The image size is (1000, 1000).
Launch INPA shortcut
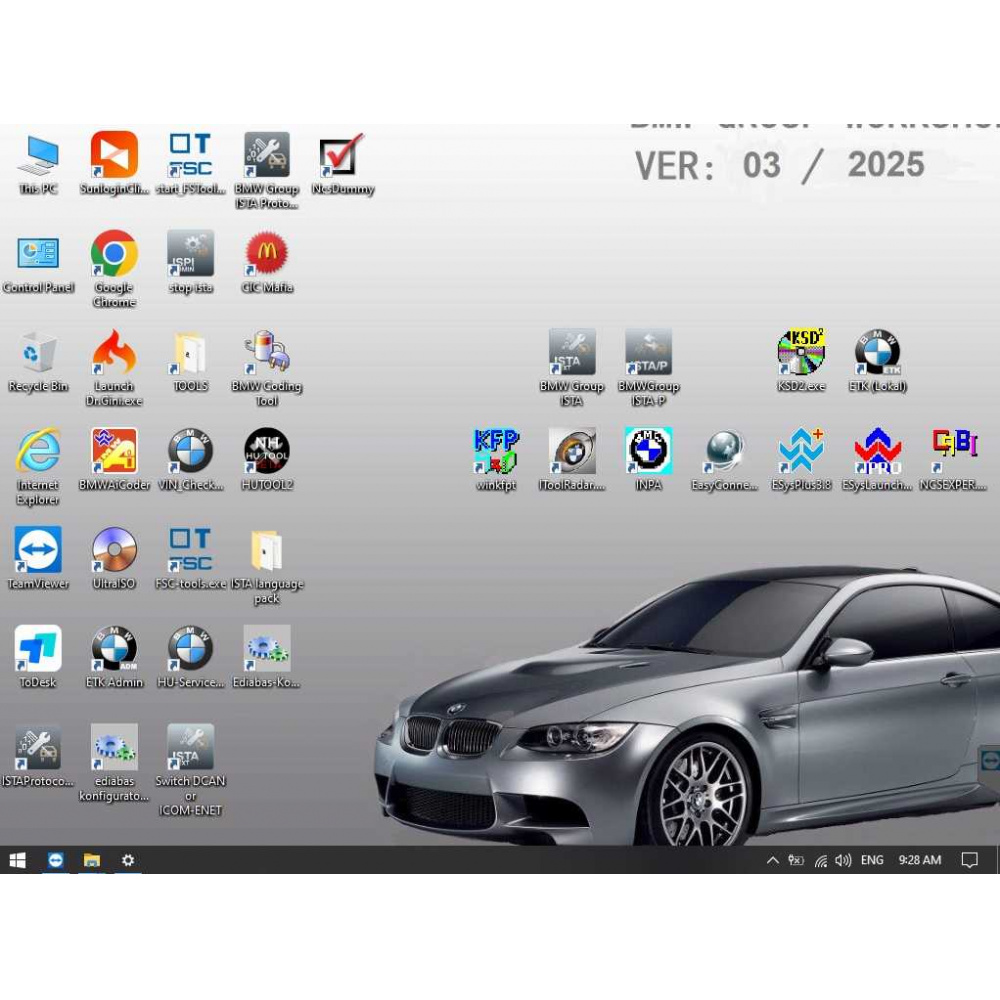click(x=648, y=460)
